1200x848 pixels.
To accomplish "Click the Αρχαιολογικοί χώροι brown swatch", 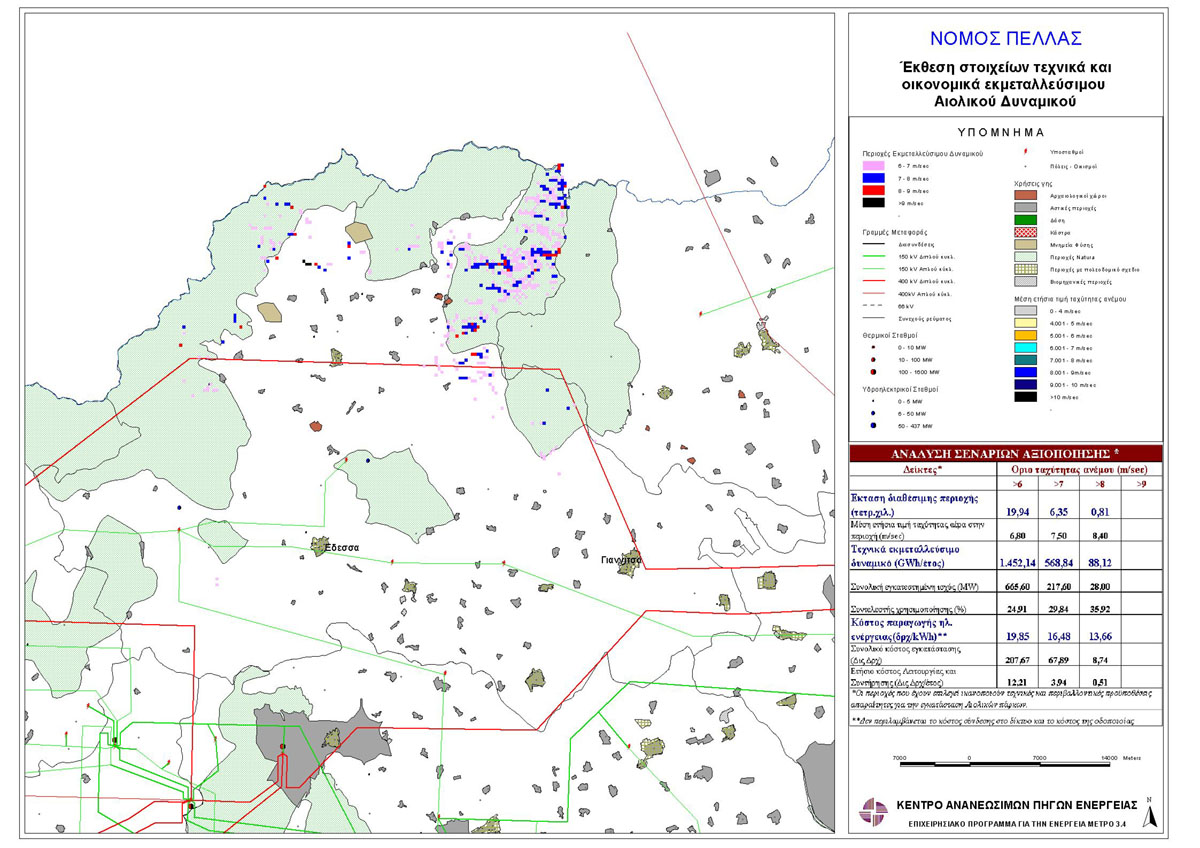I will (x=1025, y=195).
